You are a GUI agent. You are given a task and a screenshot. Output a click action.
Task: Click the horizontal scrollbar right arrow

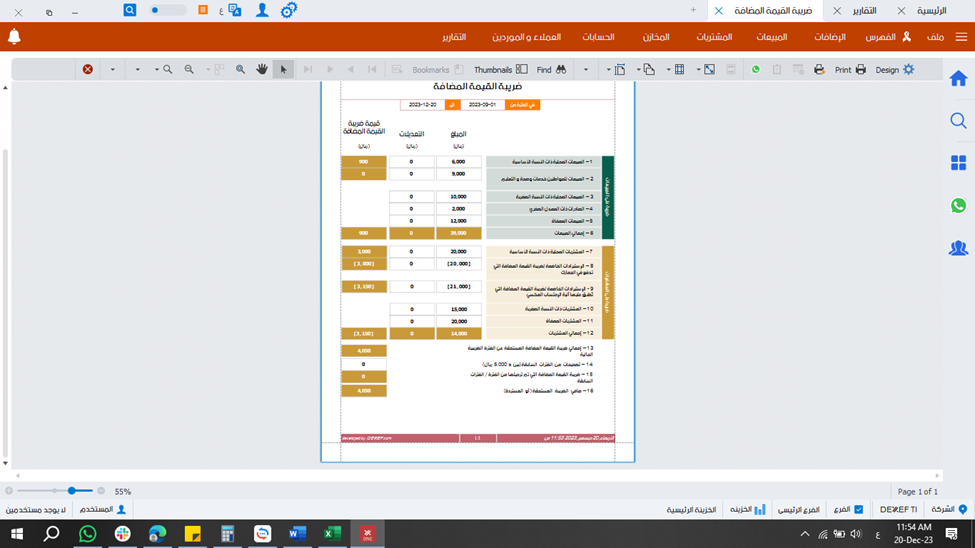click(x=937, y=475)
